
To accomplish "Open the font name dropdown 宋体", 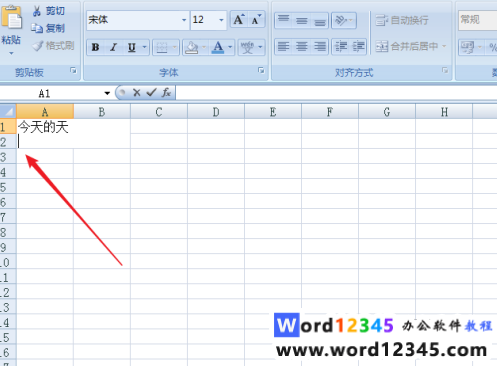I will click(184, 20).
